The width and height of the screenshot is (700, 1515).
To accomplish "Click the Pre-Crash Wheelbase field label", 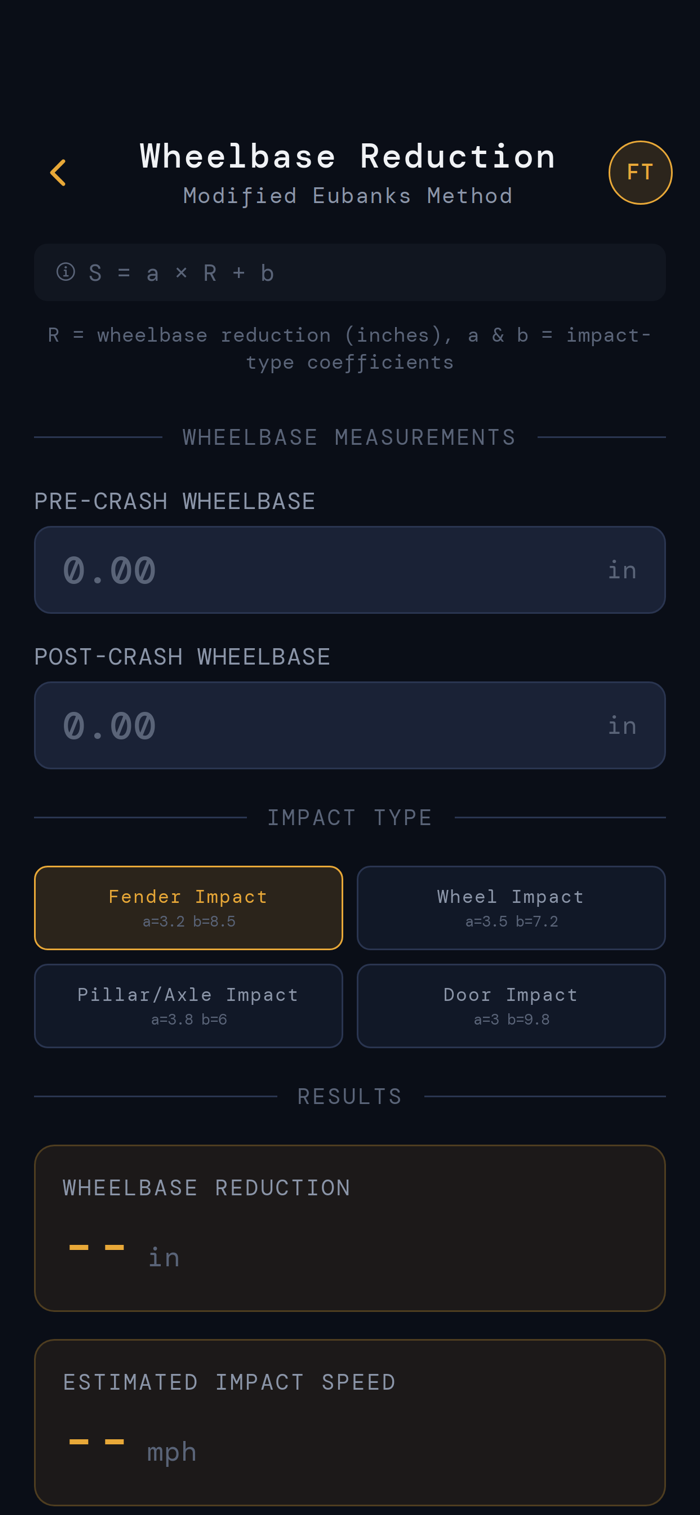I will pyautogui.click(x=175, y=502).
